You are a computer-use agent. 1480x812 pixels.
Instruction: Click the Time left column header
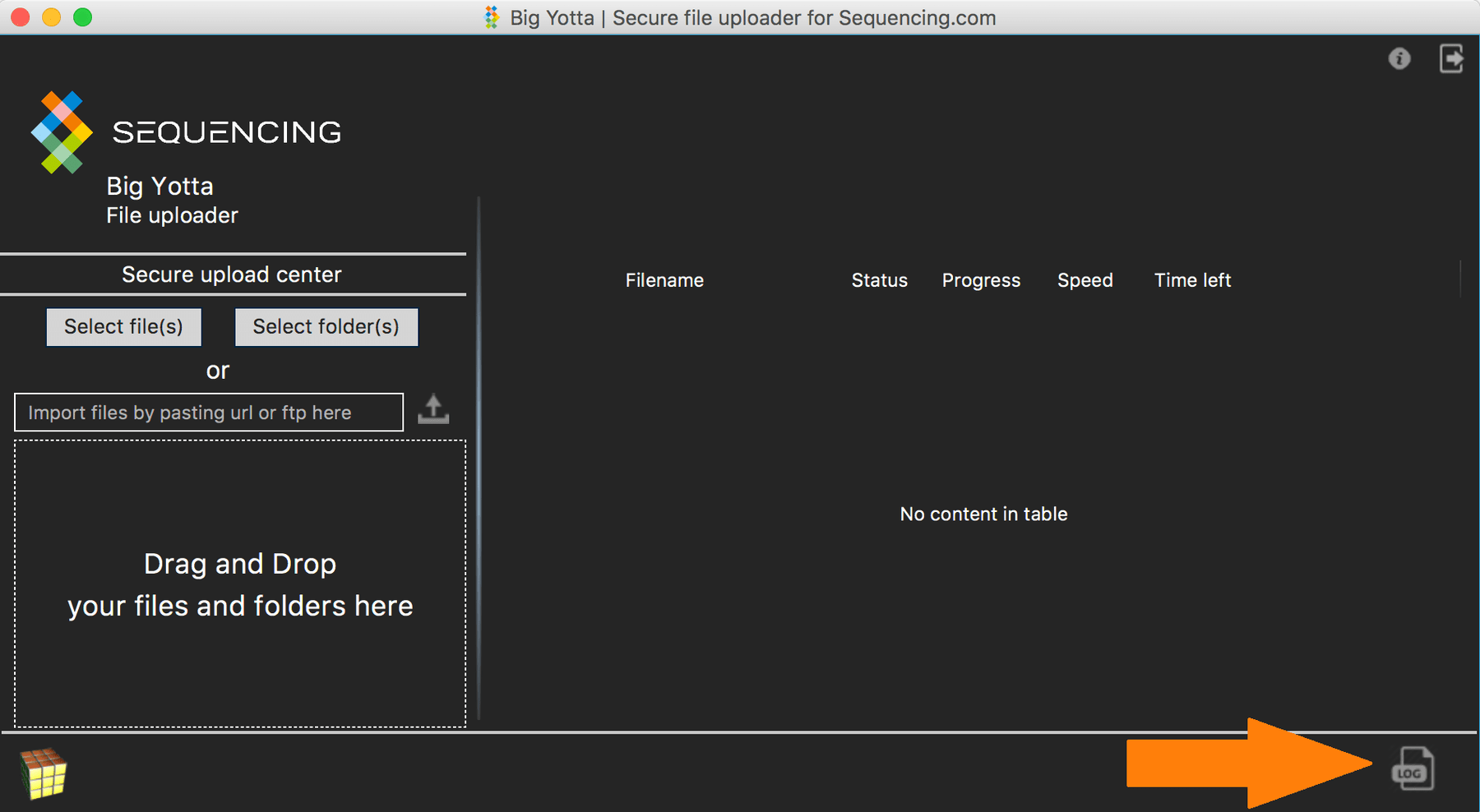[x=1192, y=280]
